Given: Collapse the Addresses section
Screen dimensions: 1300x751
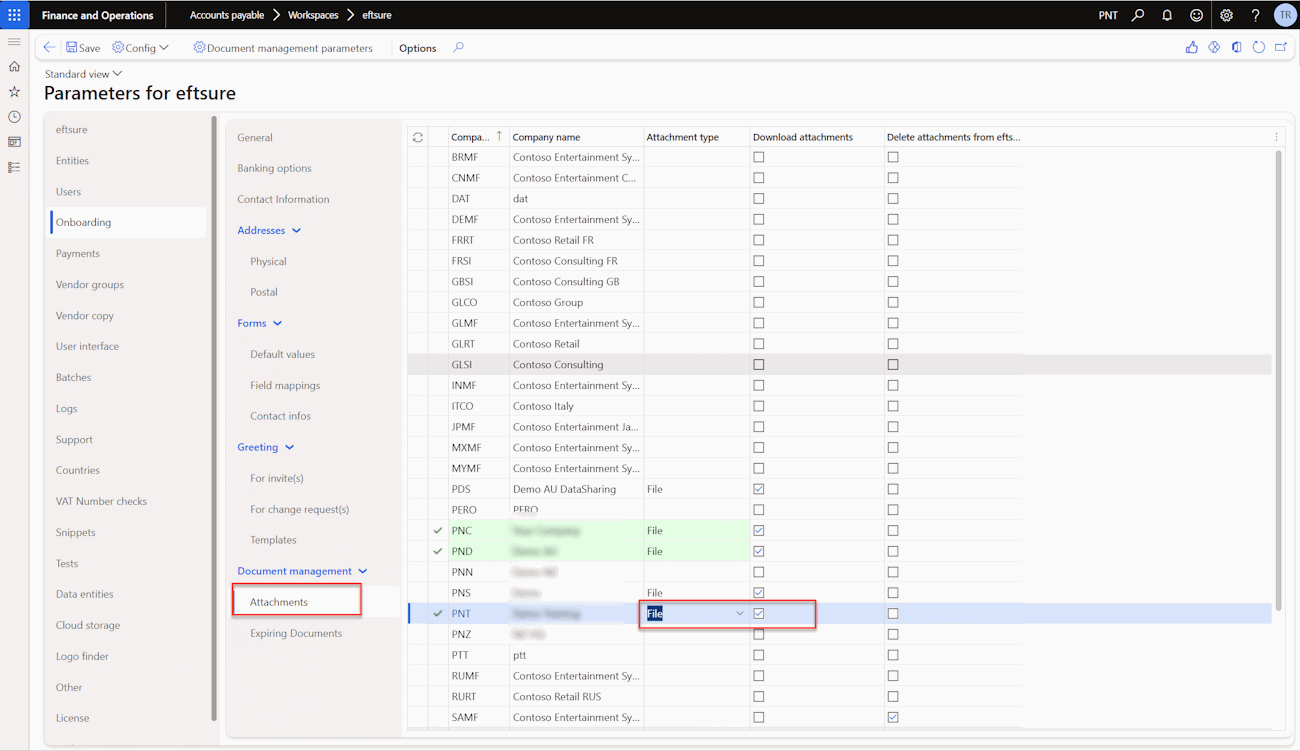Looking at the screenshot, I should tap(269, 230).
